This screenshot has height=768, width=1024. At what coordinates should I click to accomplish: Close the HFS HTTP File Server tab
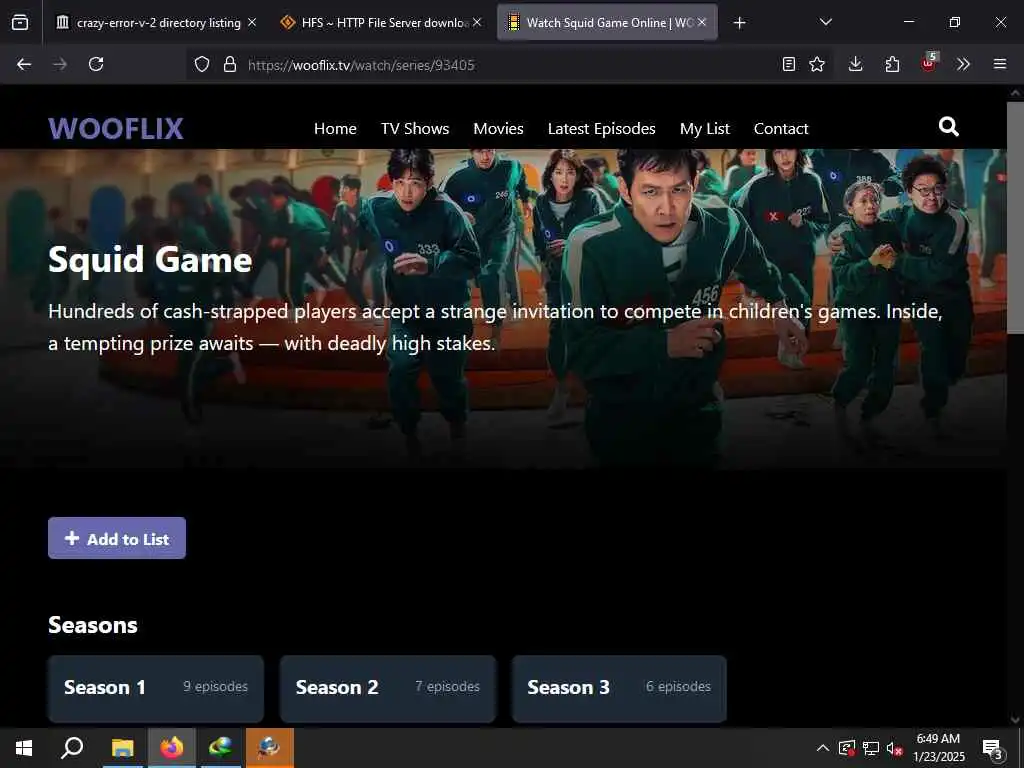coord(477,23)
